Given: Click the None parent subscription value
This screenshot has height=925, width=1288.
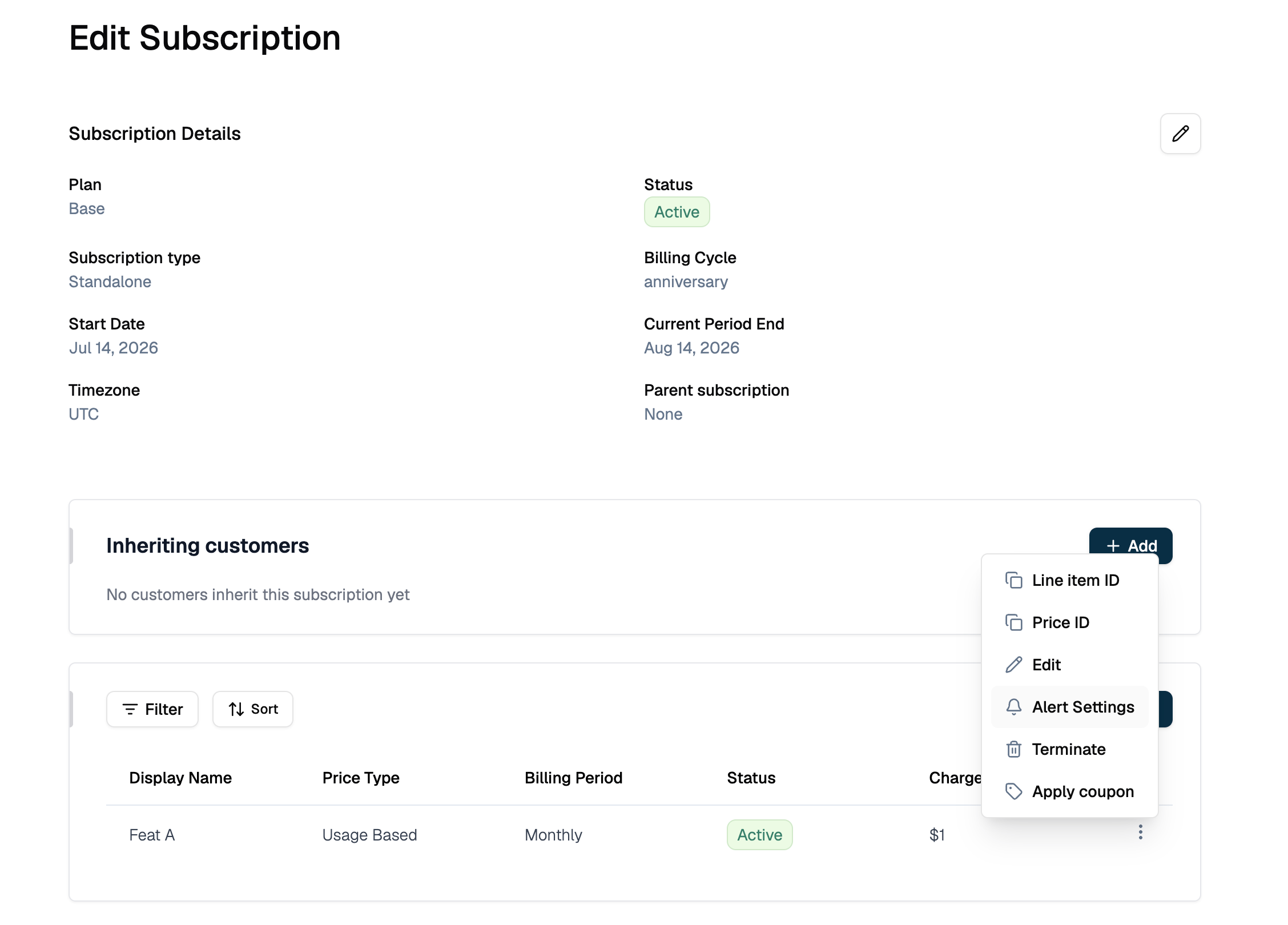Looking at the screenshot, I should (663, 414).
